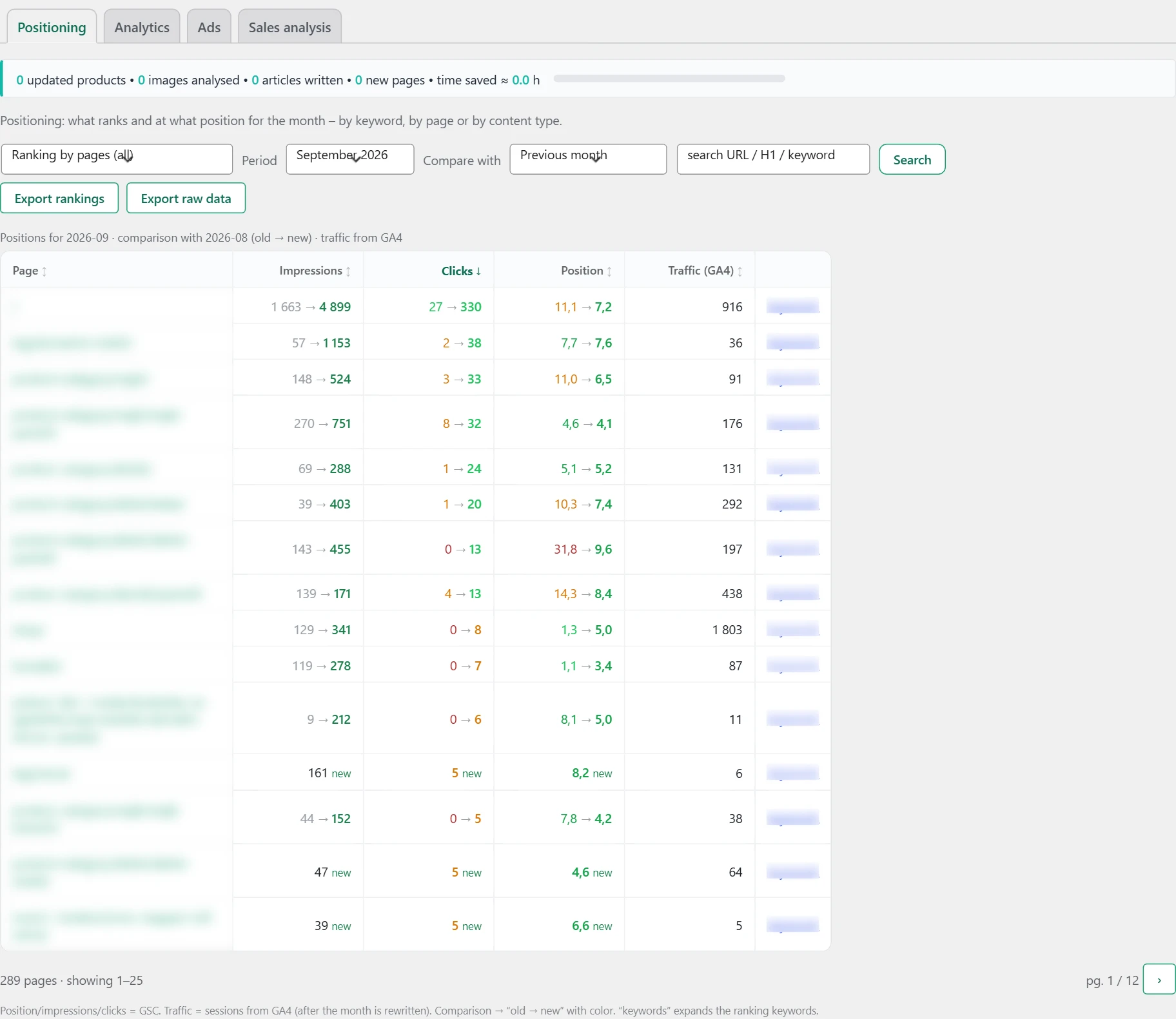Open the Compare with Previous month dropdown
Screen dimensions: 1176x1019
pyautogui.click(x=588, y=159)
